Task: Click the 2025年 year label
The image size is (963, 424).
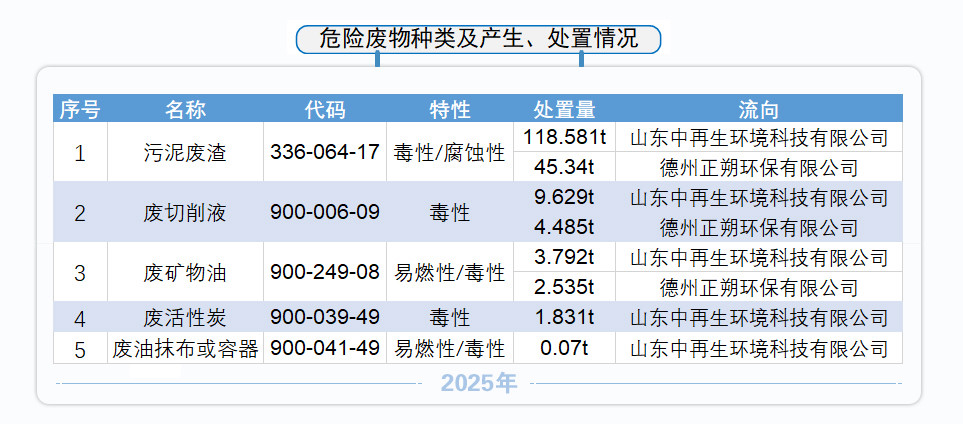Action: click(479, 383)
